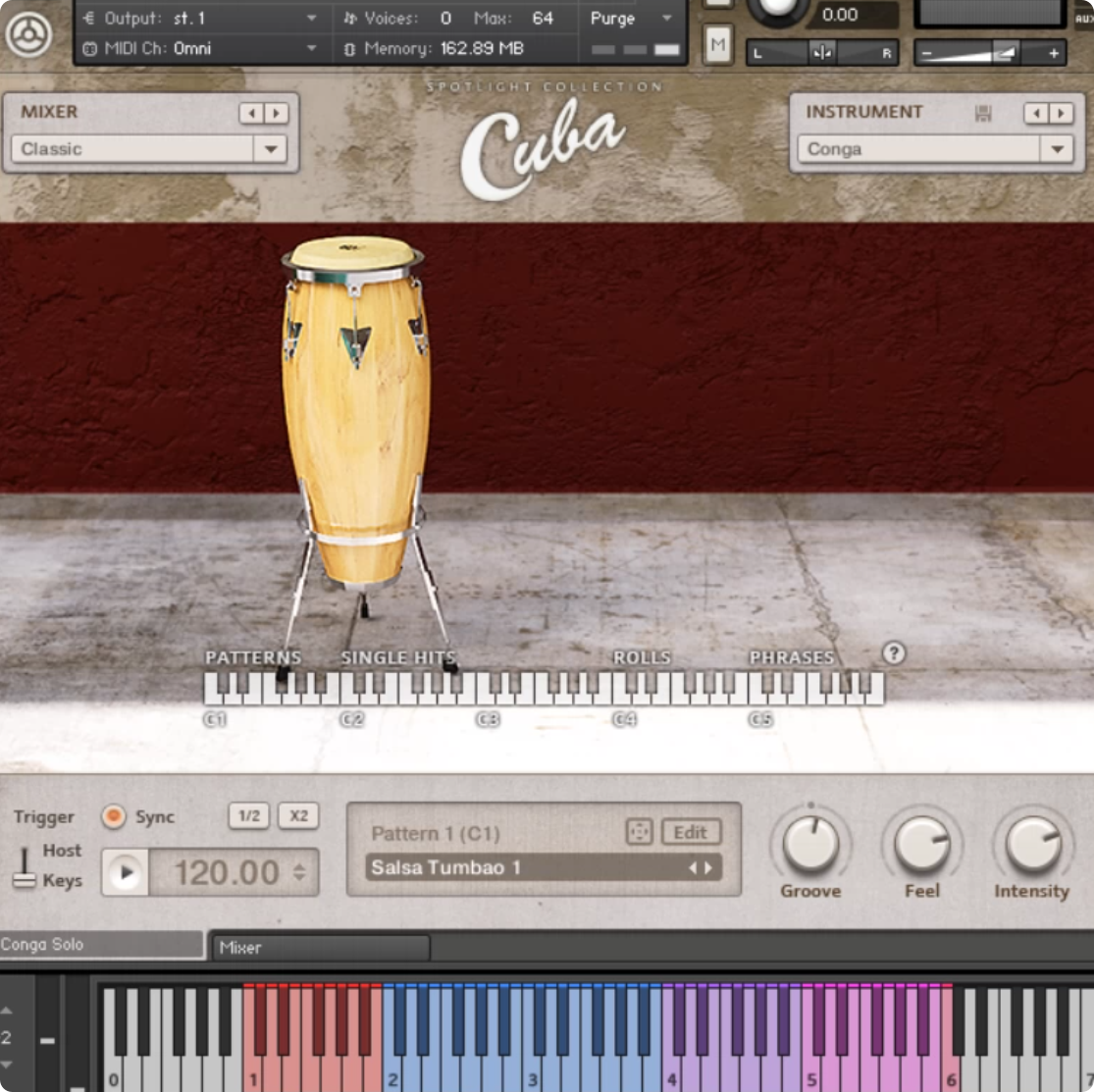1094x1092 pixels.
Task: Click the instrument logo icon at top left
Action: (x=28, y=33)
